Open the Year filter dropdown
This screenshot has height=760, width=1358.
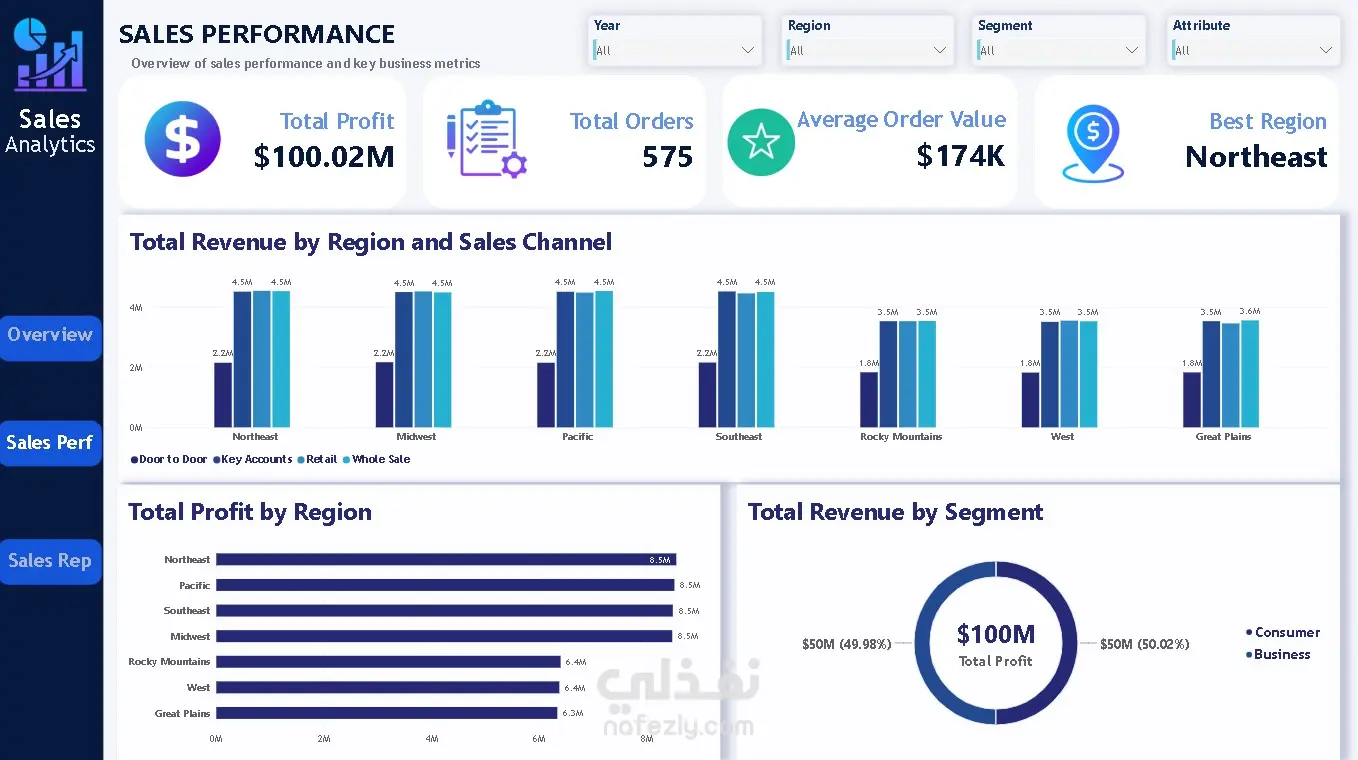(675, 50)
